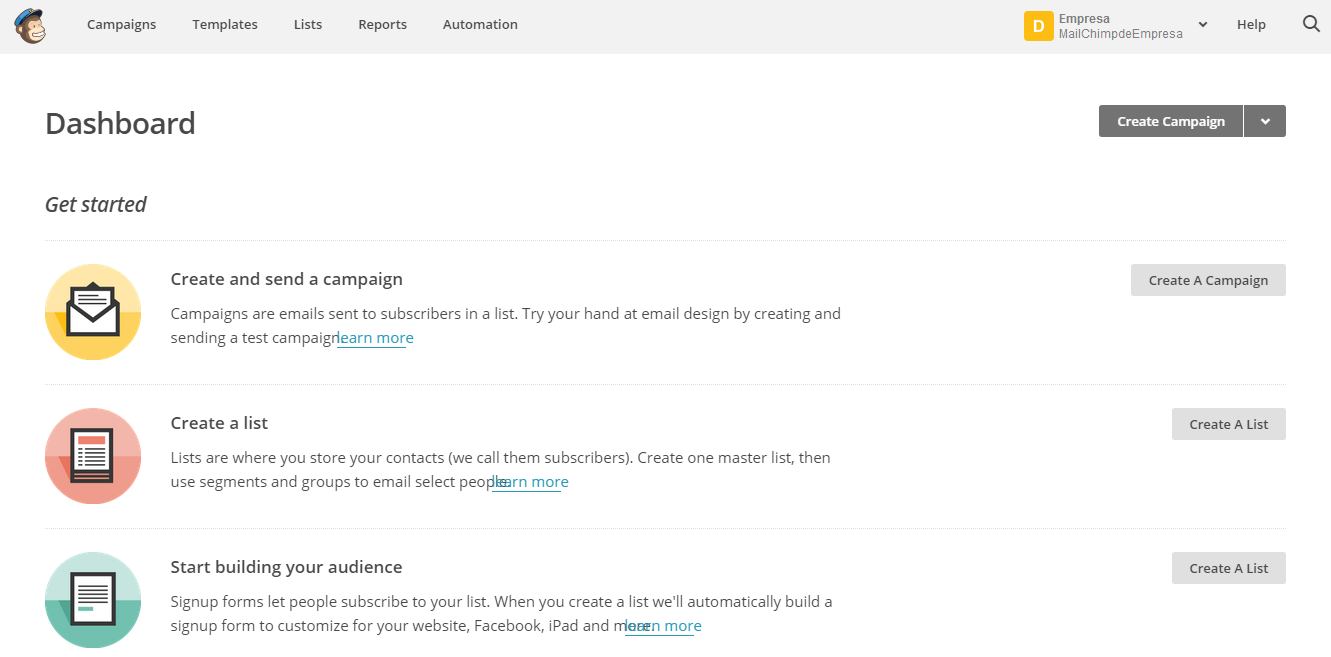
Task: Open the Reports menu item
Action: [382, 24]
